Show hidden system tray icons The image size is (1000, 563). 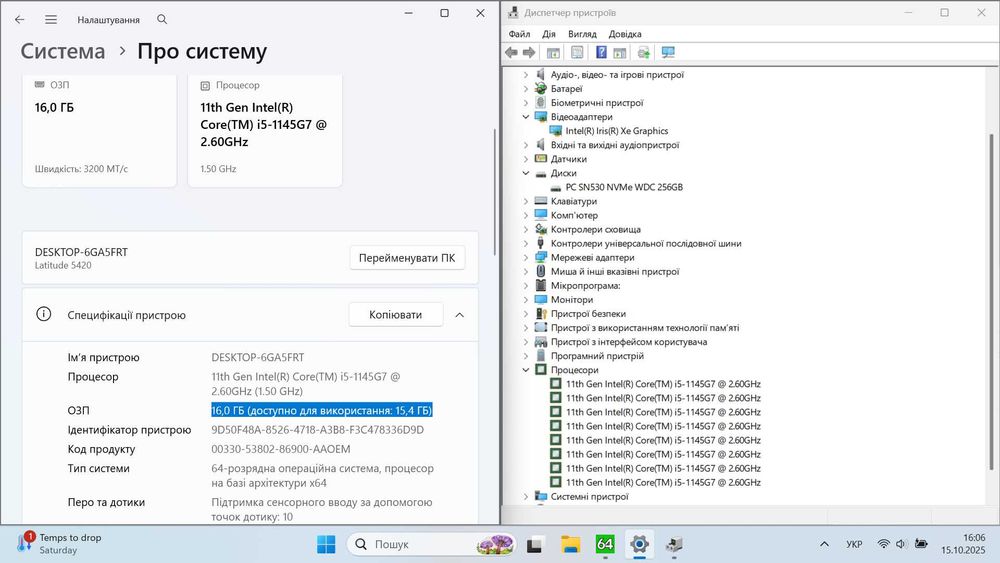824,544
